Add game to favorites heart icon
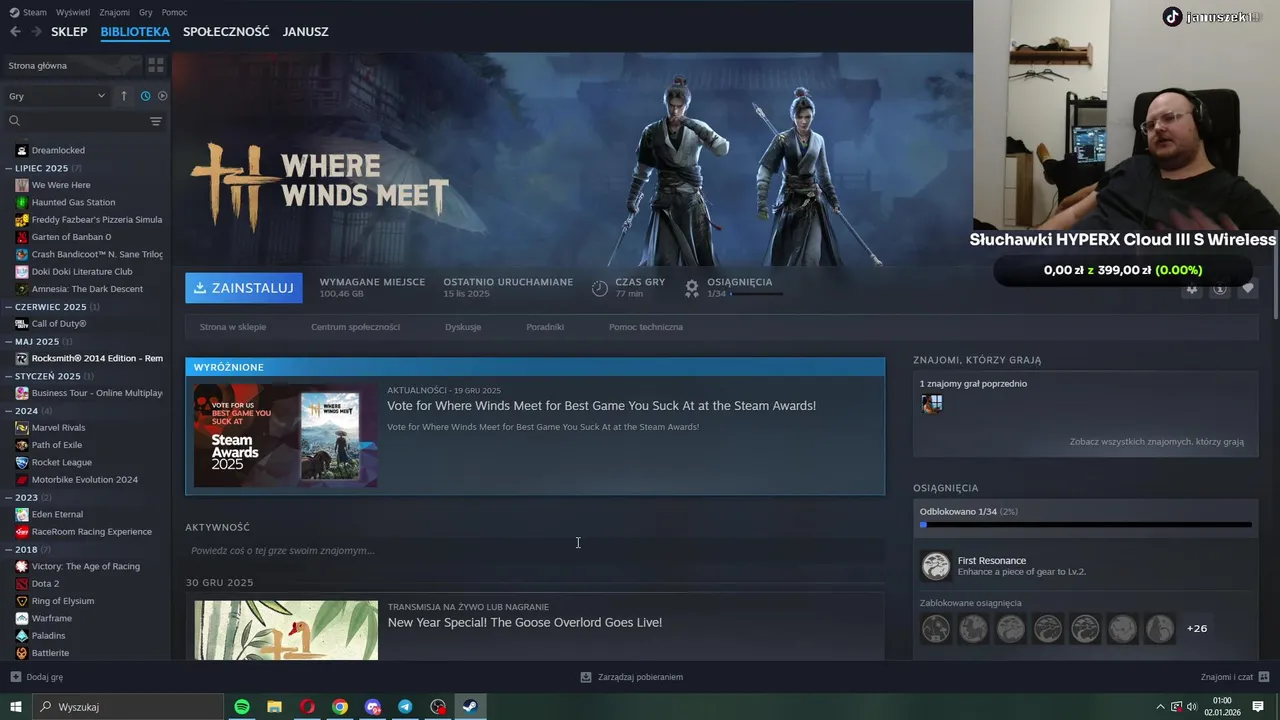This screenshot has width=1280, height=720. pos(1248,289)
